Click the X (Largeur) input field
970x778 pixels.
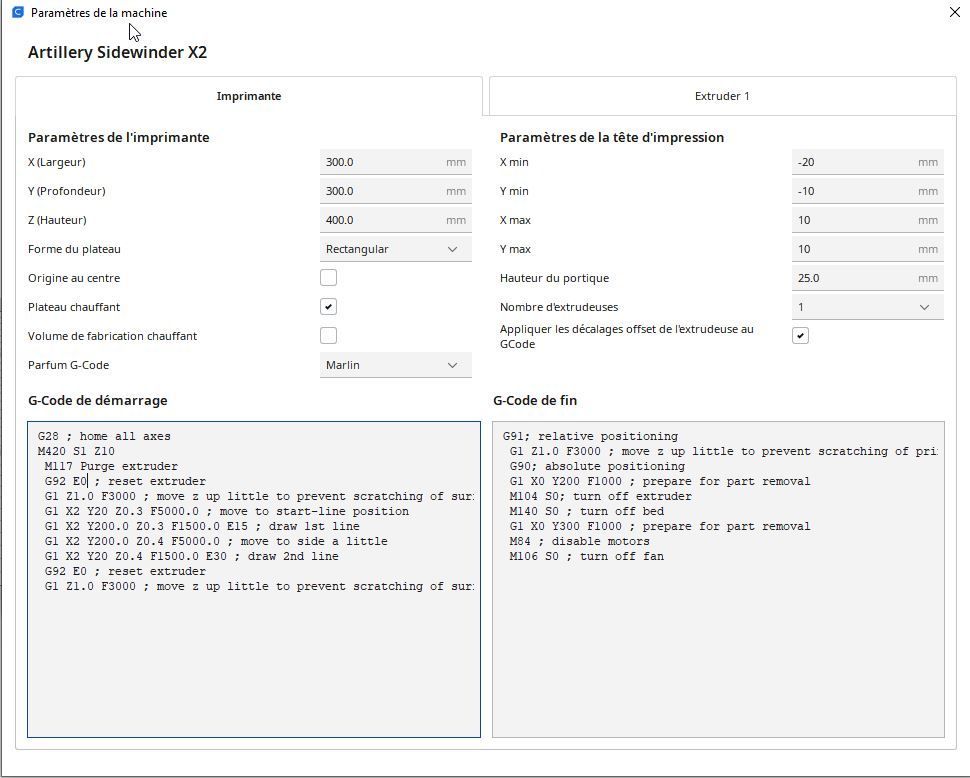[396, 162]
